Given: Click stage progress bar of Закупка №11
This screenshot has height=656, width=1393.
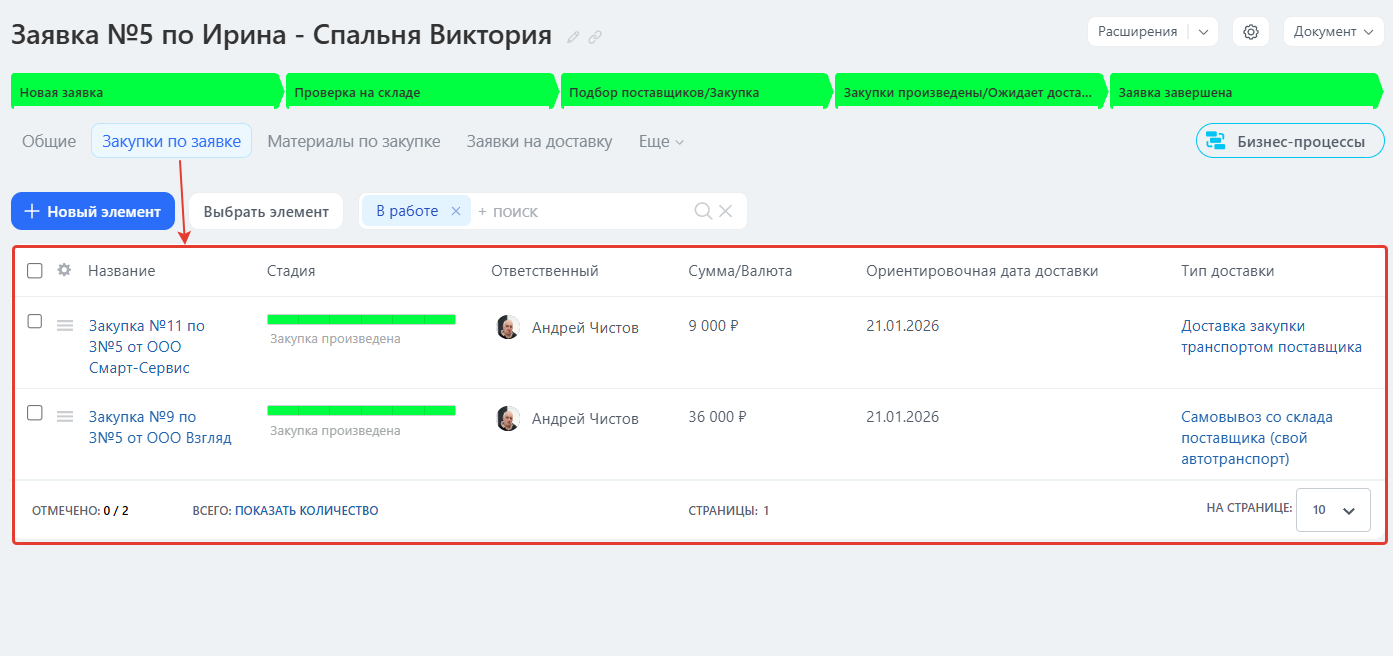Looking at the screenshot, I should [x=361, y=319].
